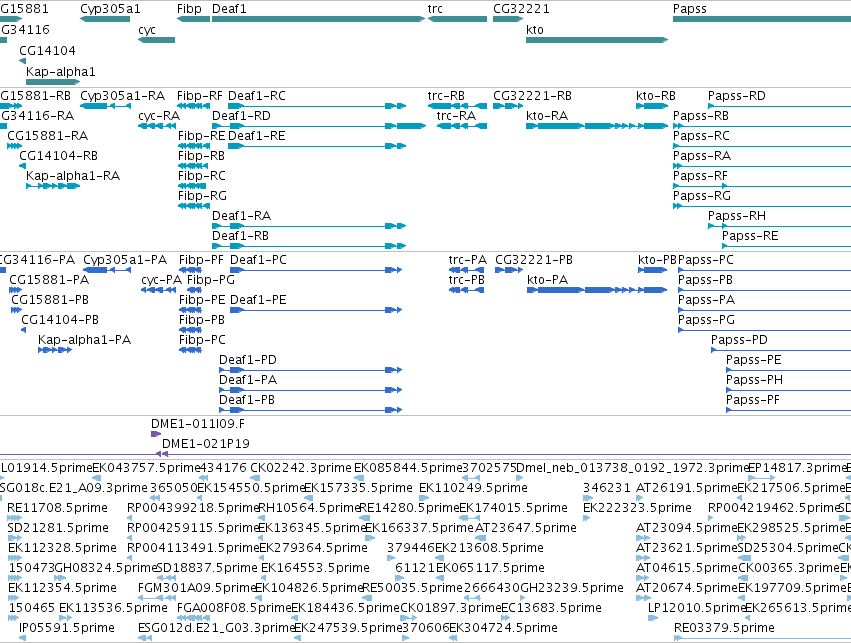851x643 pixels.
Task: Click the CG32221 gene label
Action: coord(521,9)
